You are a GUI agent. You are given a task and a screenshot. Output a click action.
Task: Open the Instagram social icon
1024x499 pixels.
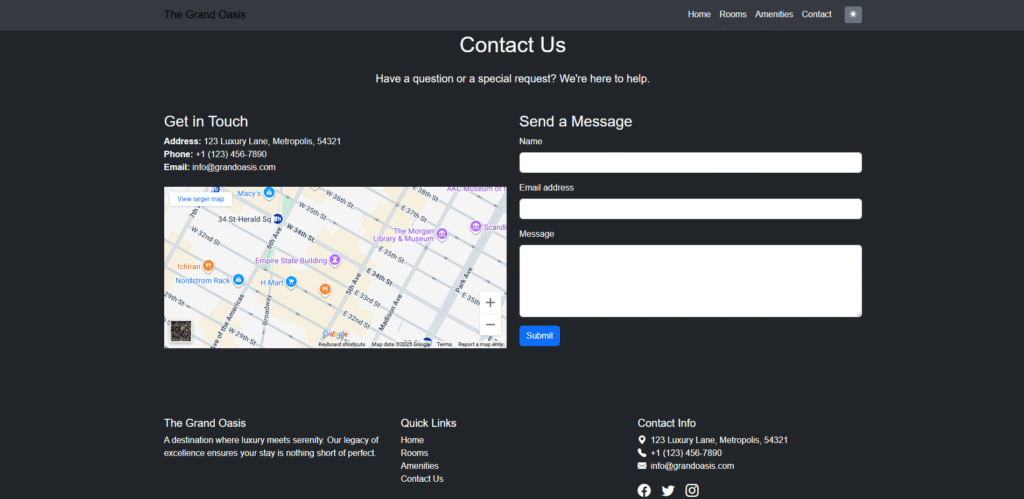pyautogui.click(x=692, y=491)
